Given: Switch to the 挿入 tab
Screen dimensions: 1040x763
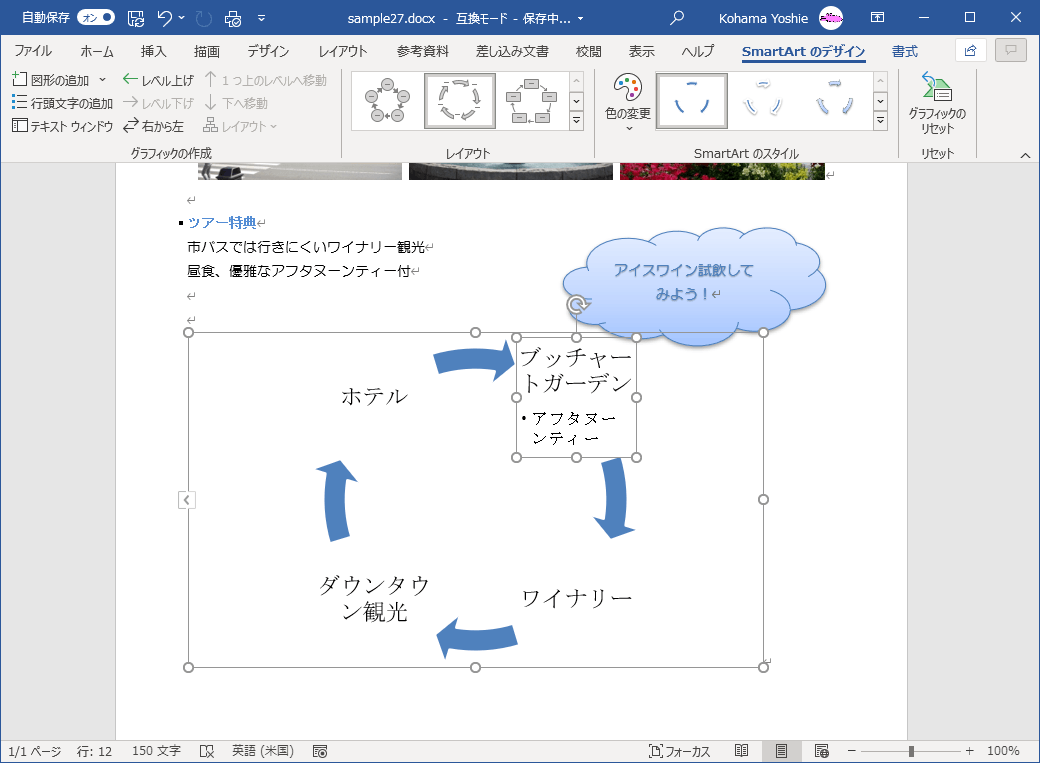Looking at the screenshot, I should point(153,51).
